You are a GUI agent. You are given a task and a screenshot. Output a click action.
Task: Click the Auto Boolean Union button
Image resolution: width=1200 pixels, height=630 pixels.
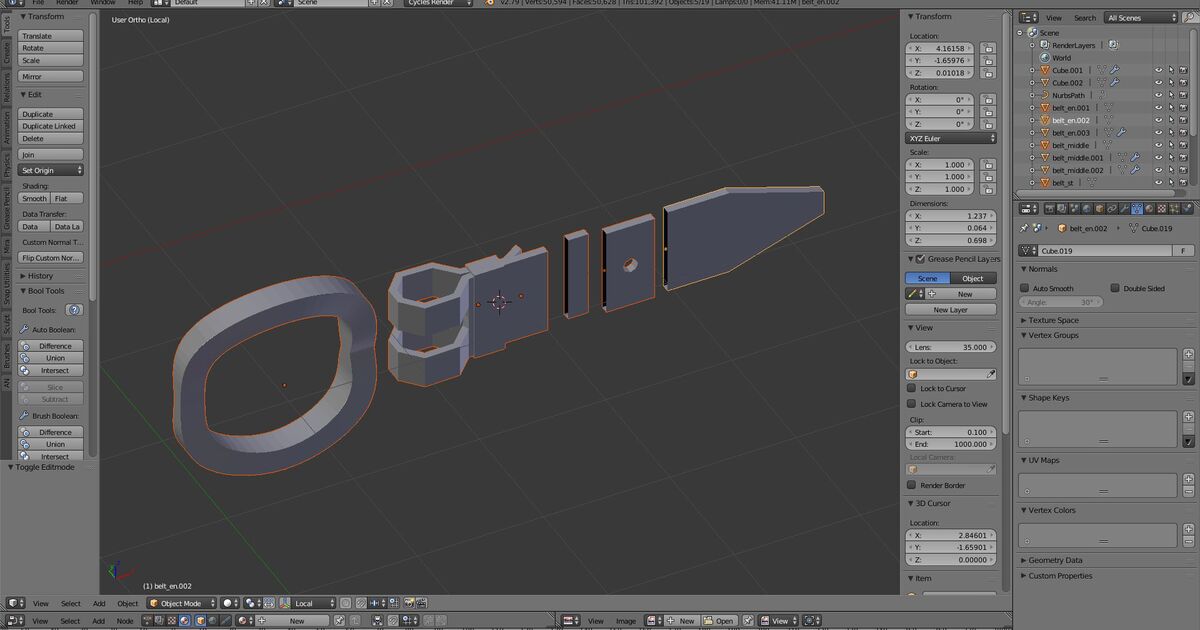pos(55,358)
